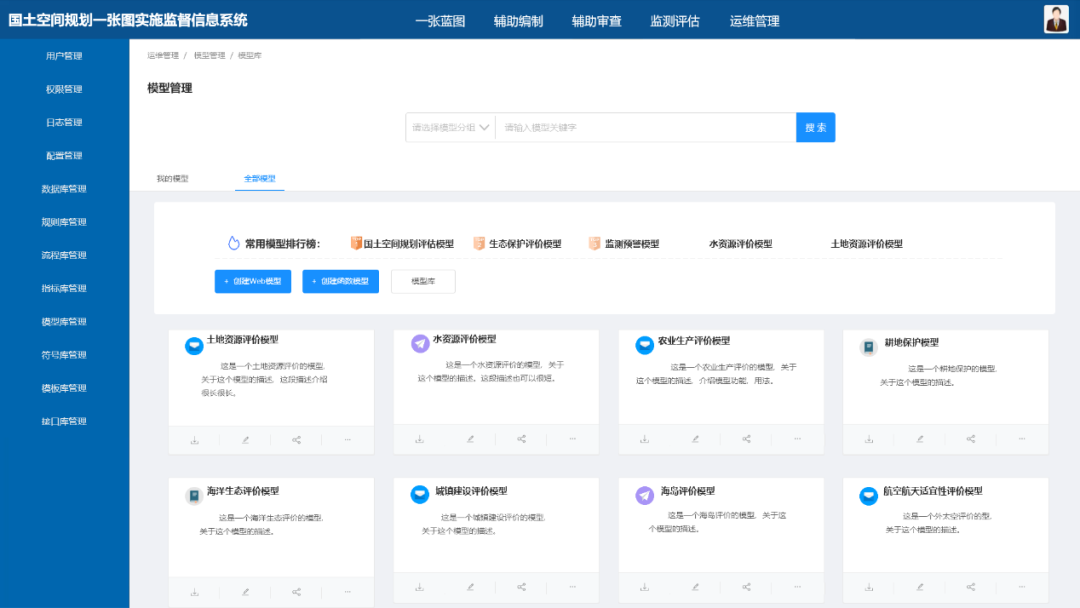Open 运维管理 top menu
The width and height of the screenshot is (1080, 608).
[754, 21]
